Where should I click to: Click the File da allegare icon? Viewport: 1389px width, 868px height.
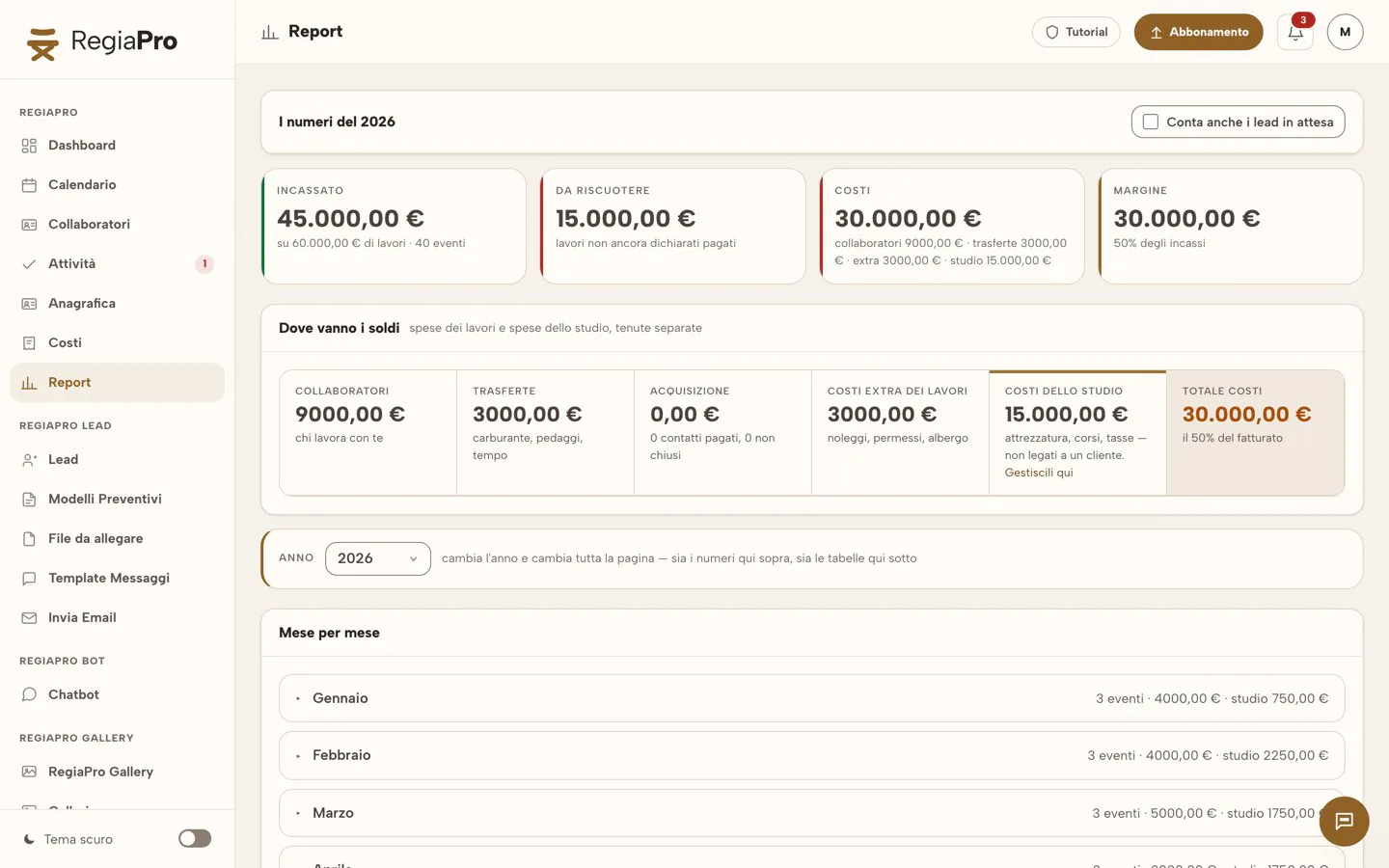pos(29,539)
